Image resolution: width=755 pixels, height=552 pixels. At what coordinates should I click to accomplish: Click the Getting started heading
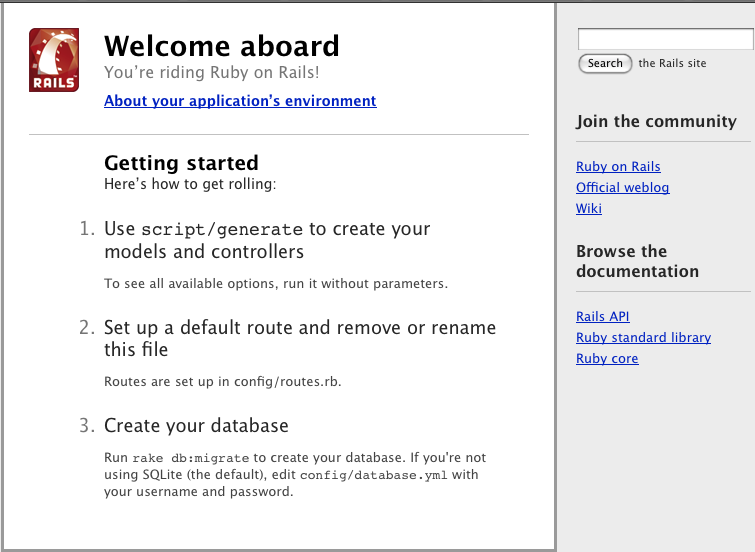pos(181,163)
